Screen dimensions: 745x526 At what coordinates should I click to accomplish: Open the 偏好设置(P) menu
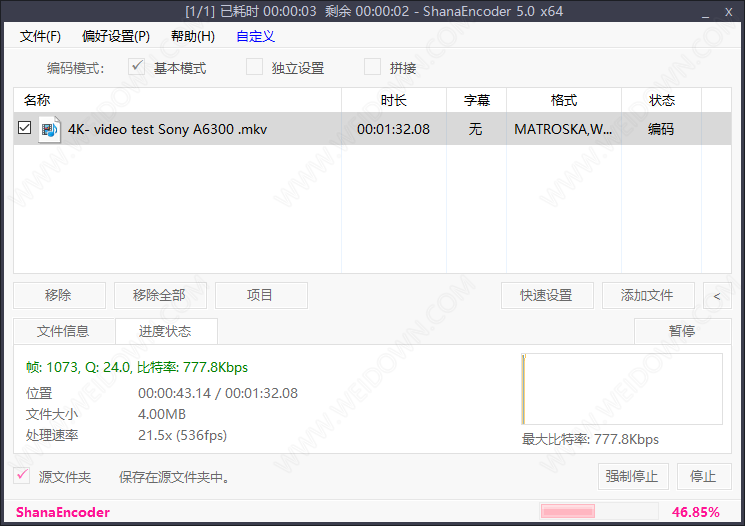116,36
